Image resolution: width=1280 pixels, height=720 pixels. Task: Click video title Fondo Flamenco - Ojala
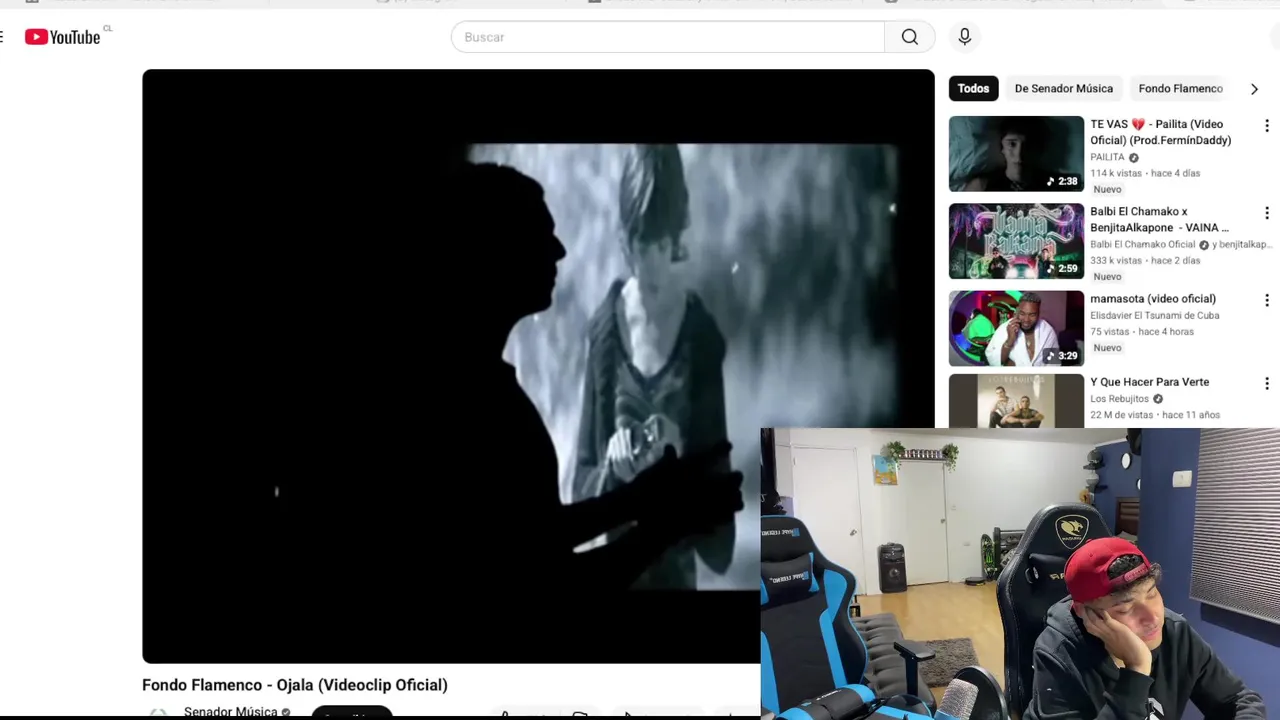pyautogui.click(x=294, y=685)
